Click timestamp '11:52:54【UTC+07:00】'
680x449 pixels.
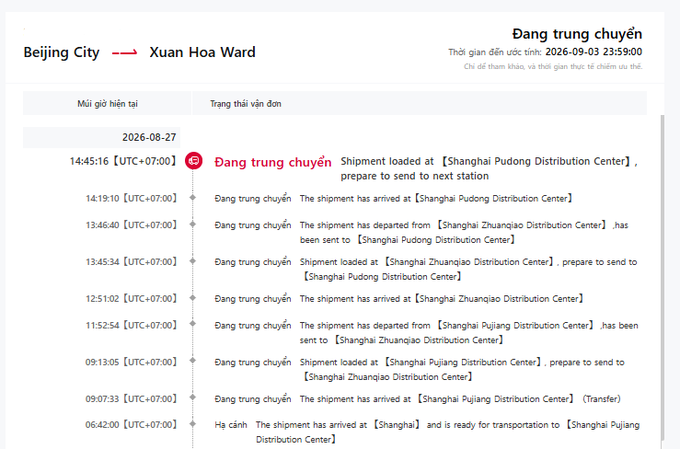[132, 325]
